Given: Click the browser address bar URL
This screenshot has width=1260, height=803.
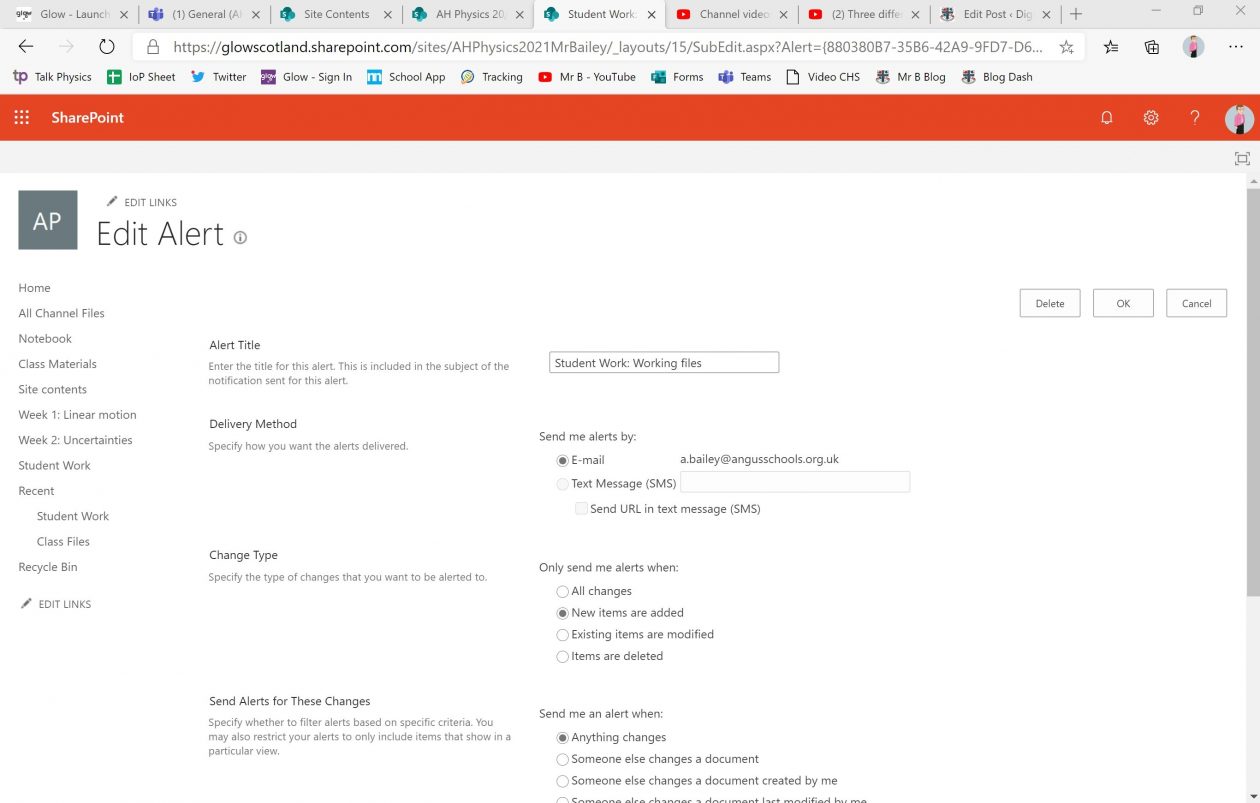Looking at the screenshot, I should pos(607,47).
